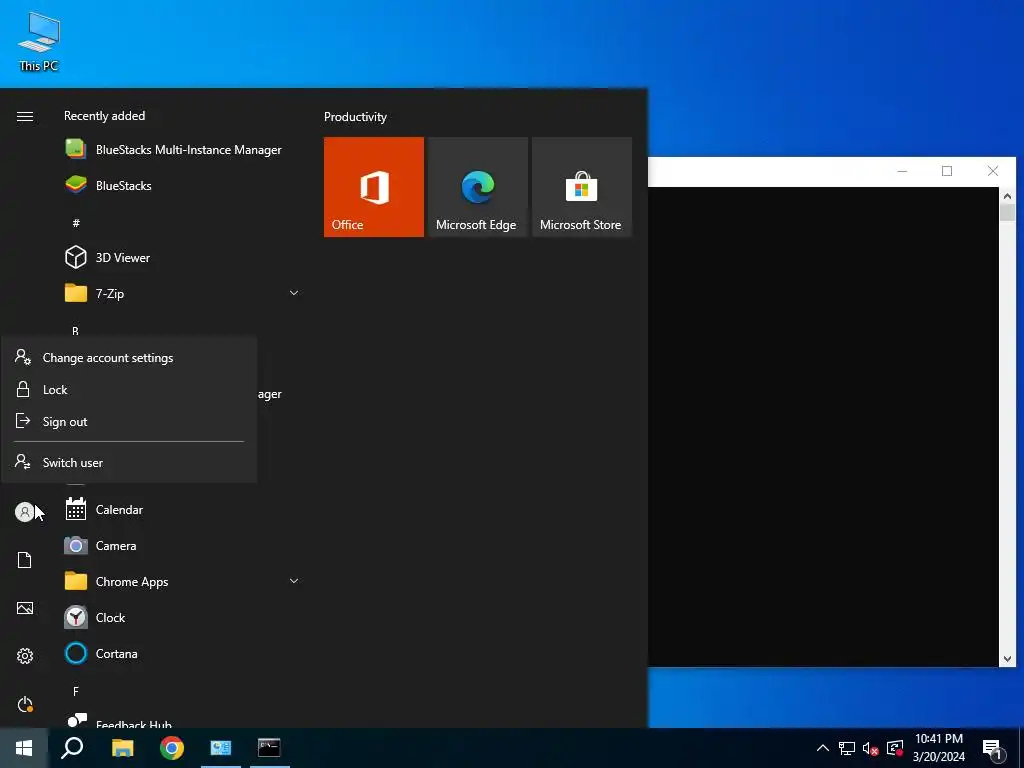
Task: Open Settings gear in Start sidebar
Action: point(24,656)
